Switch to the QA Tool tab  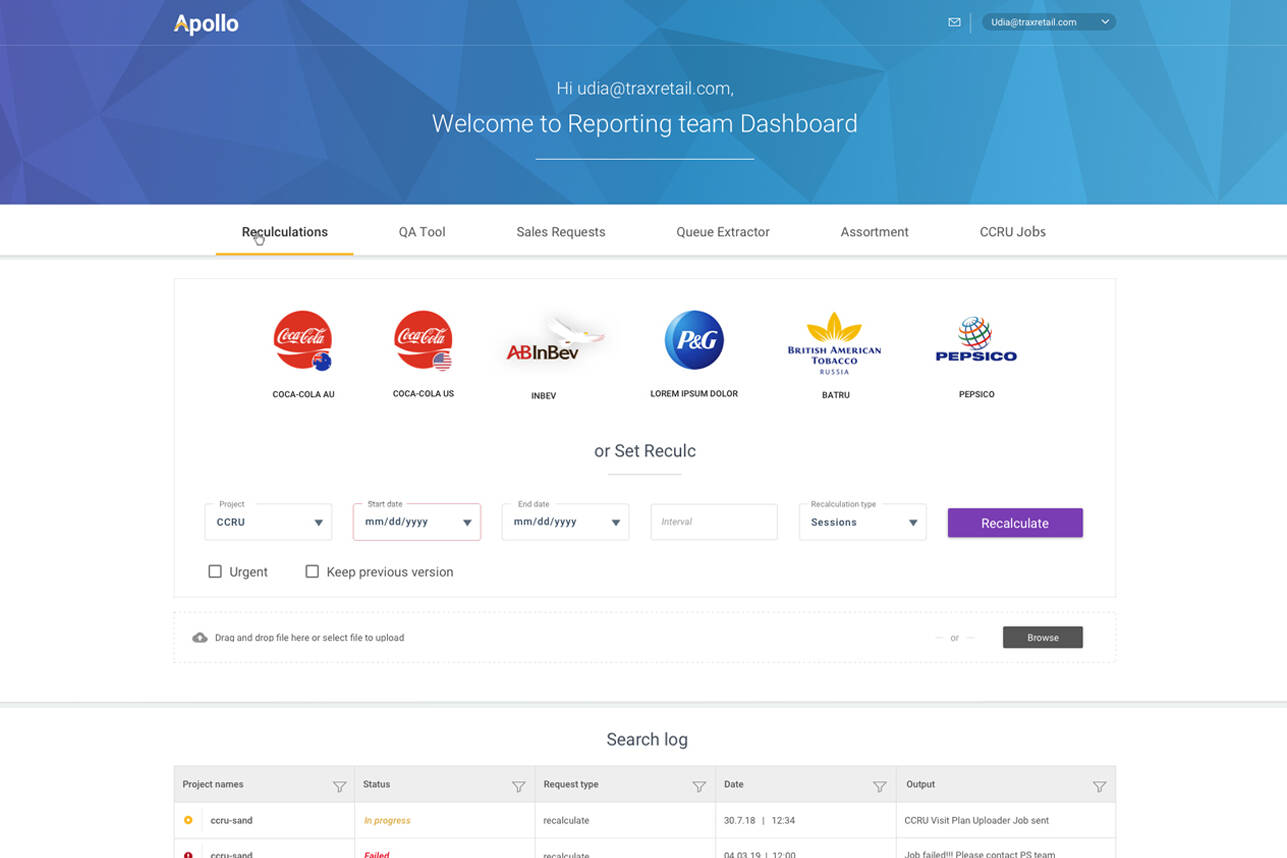(422, 232)
